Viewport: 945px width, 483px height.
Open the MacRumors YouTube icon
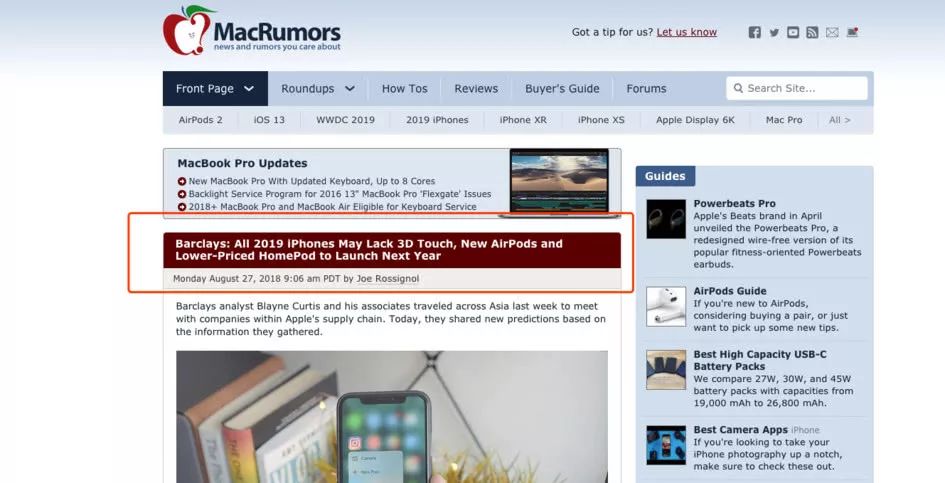click(x=793, y=33)
